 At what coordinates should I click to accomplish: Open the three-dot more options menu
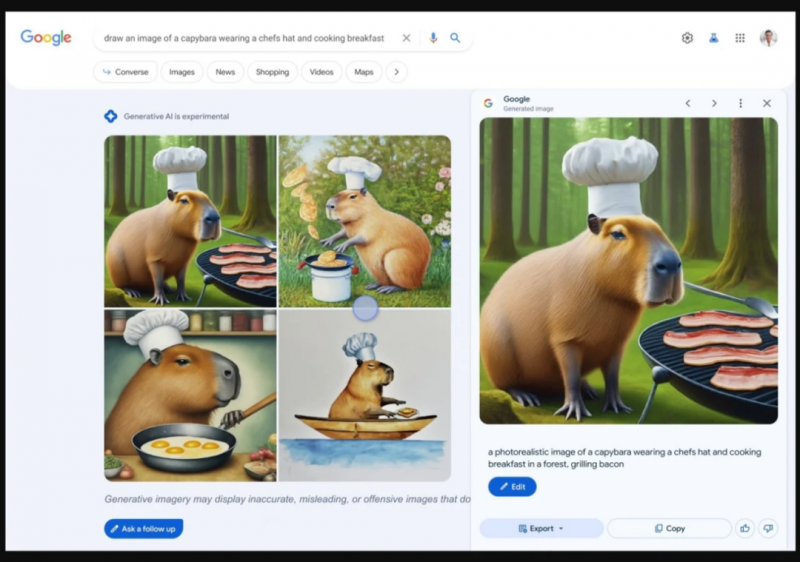740,104
